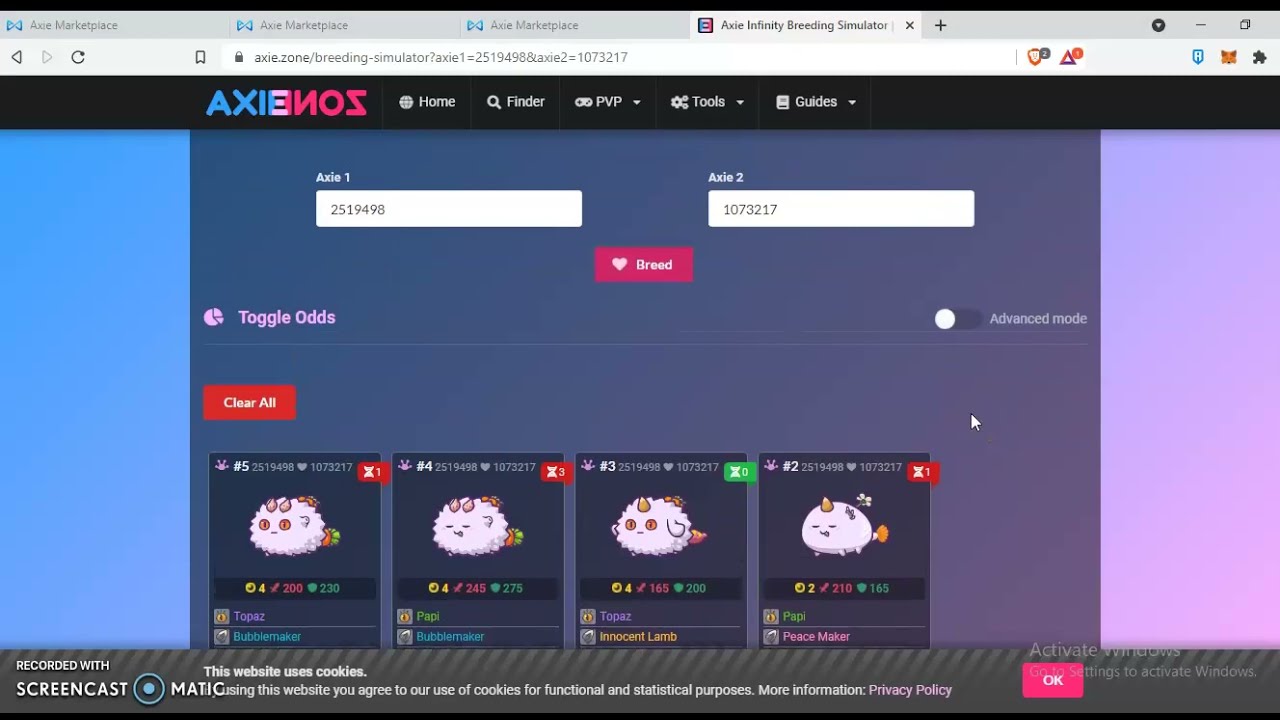Click the red breed count badge on axie #4
This screenshot has height=720, width=1280.
coord(556,472)
